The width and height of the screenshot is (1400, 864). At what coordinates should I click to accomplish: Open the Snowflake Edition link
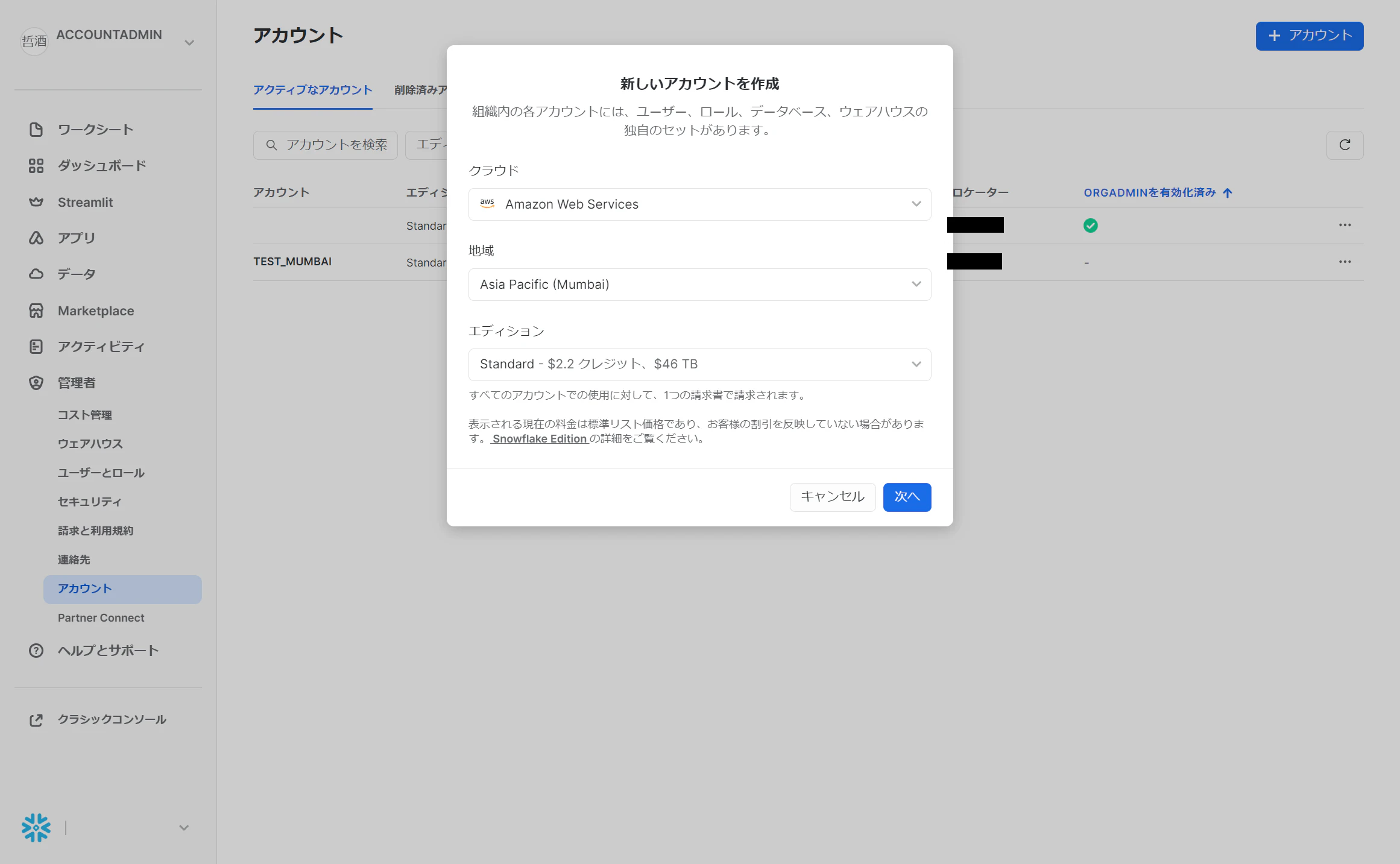click(539, 439)
